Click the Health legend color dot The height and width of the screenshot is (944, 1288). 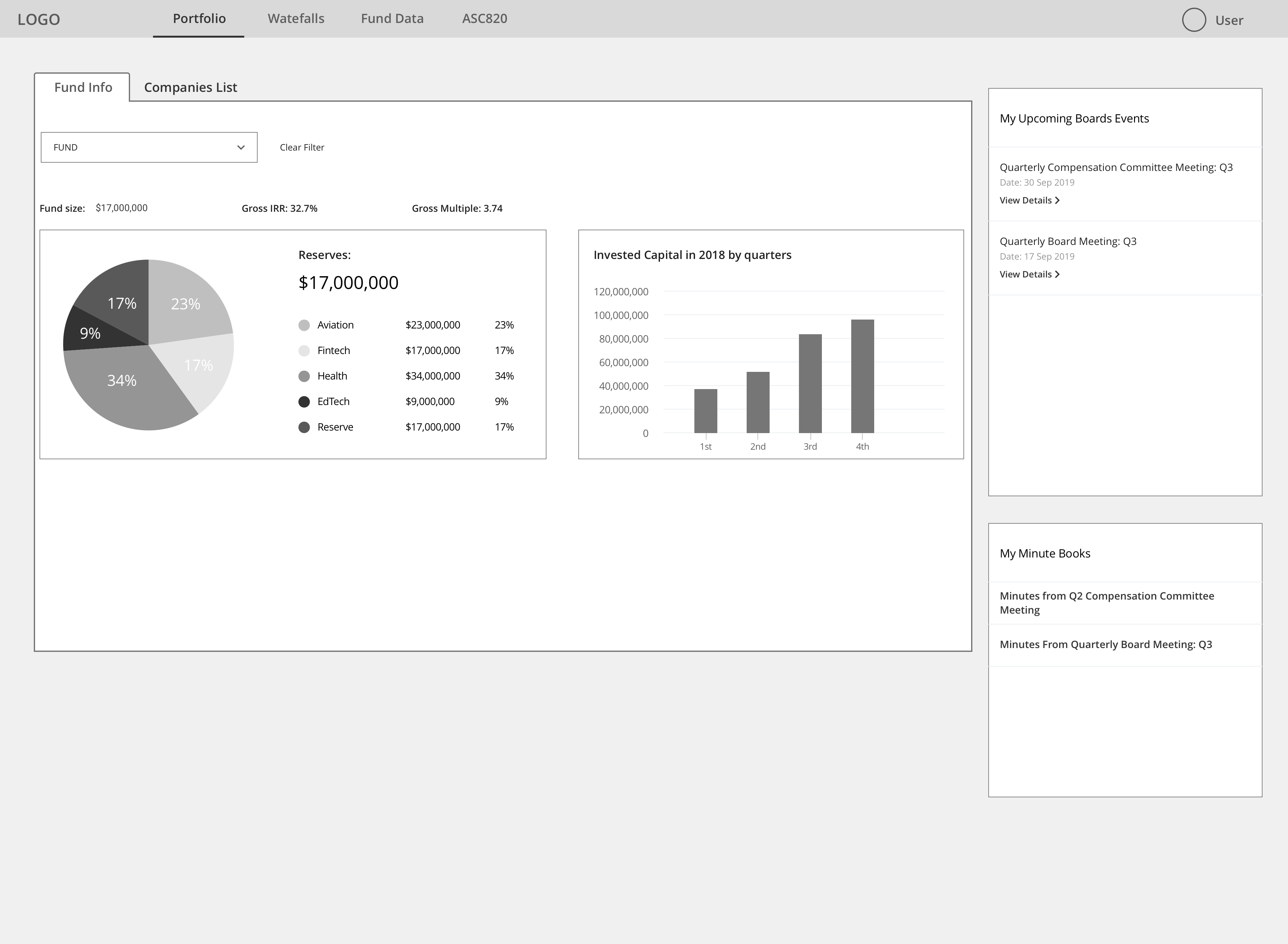click(x=304, y=376)
